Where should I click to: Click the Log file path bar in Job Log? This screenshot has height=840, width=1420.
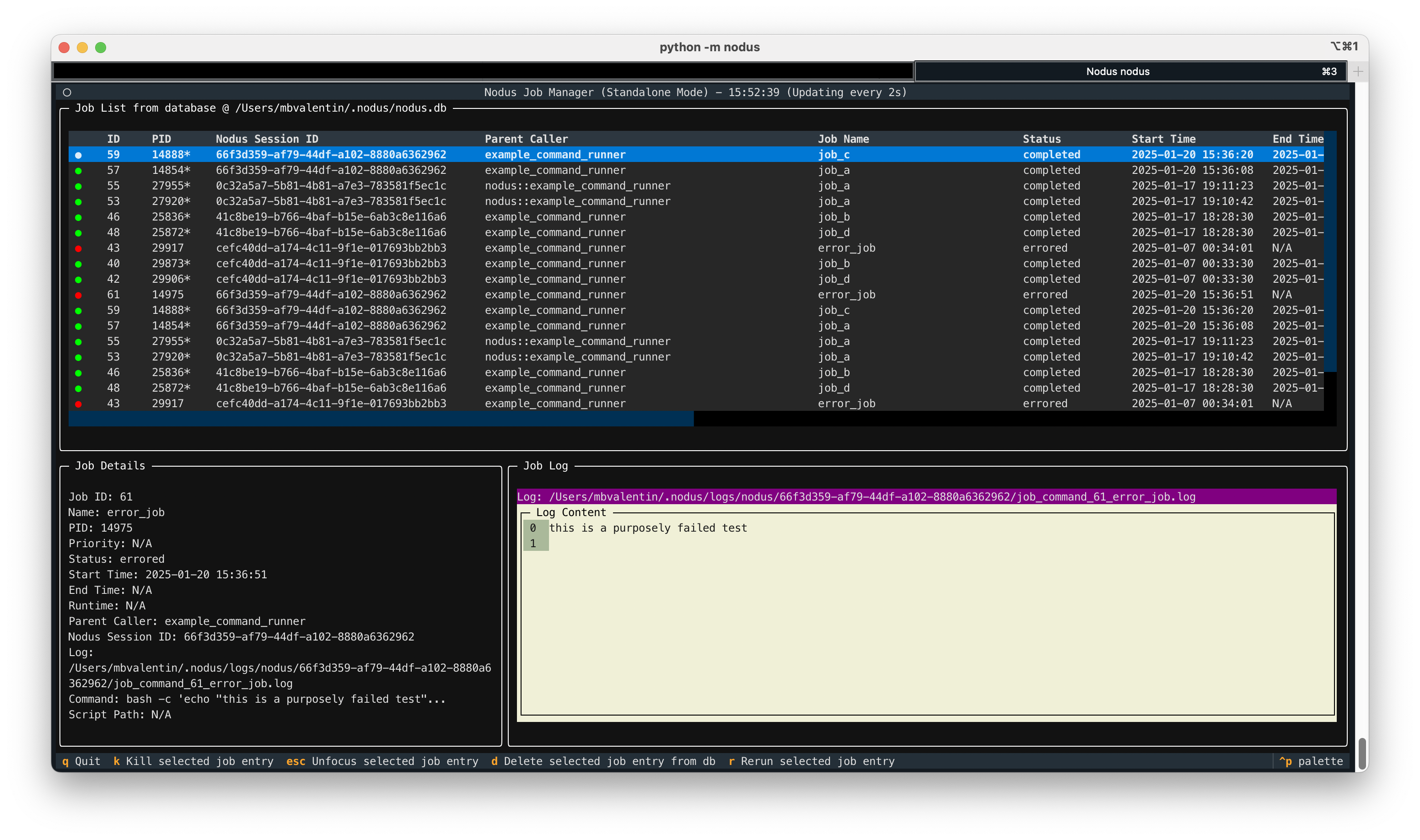[x=926, y=496]
